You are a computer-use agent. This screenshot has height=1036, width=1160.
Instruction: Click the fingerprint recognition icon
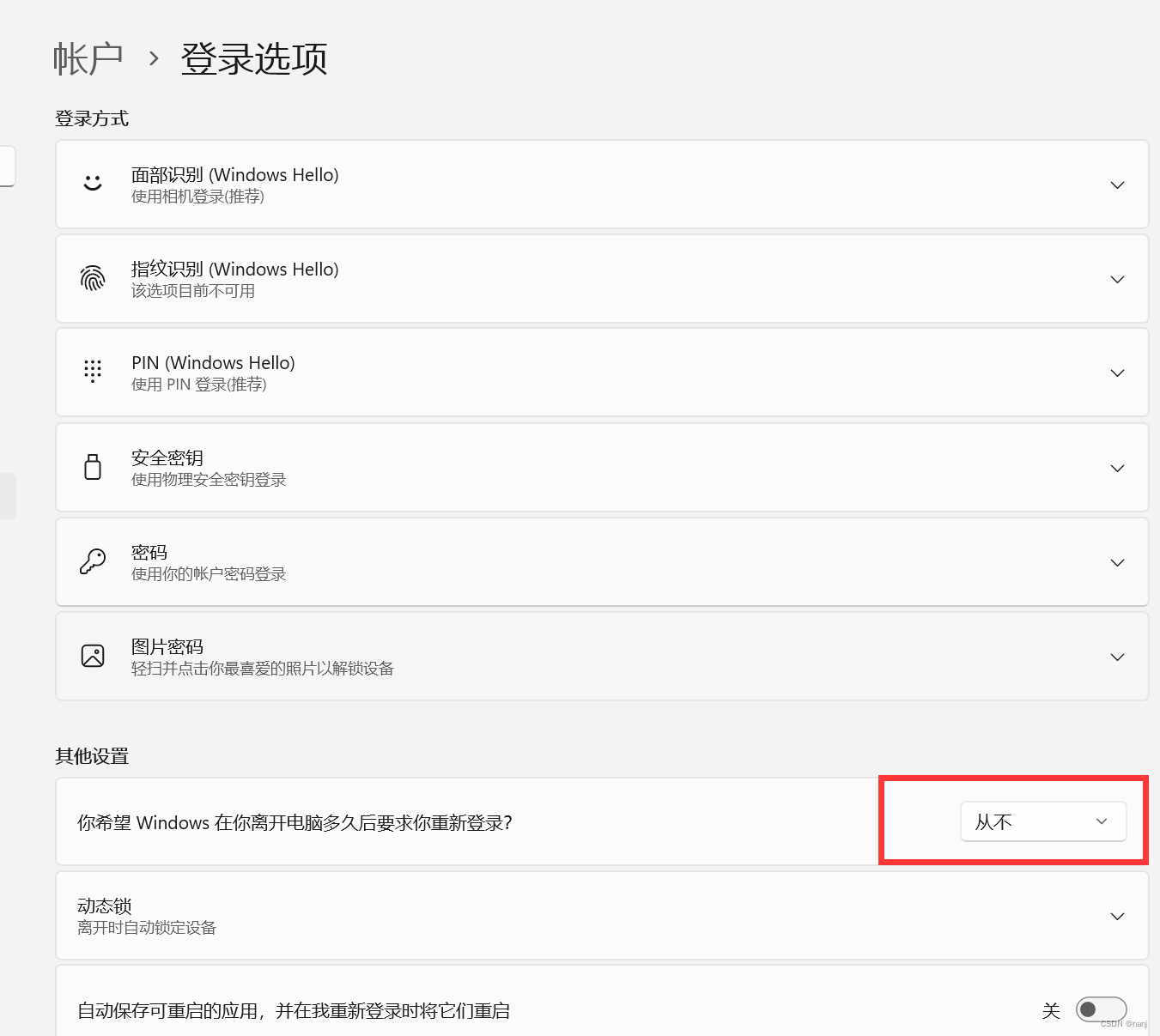point(93,278)
